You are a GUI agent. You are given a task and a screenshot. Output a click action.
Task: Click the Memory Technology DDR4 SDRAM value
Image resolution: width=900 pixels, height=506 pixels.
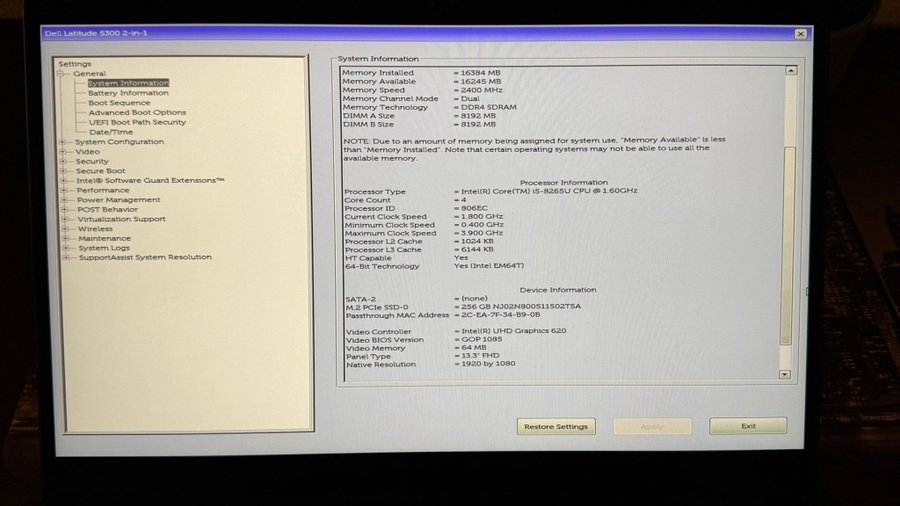coord(488,107)
